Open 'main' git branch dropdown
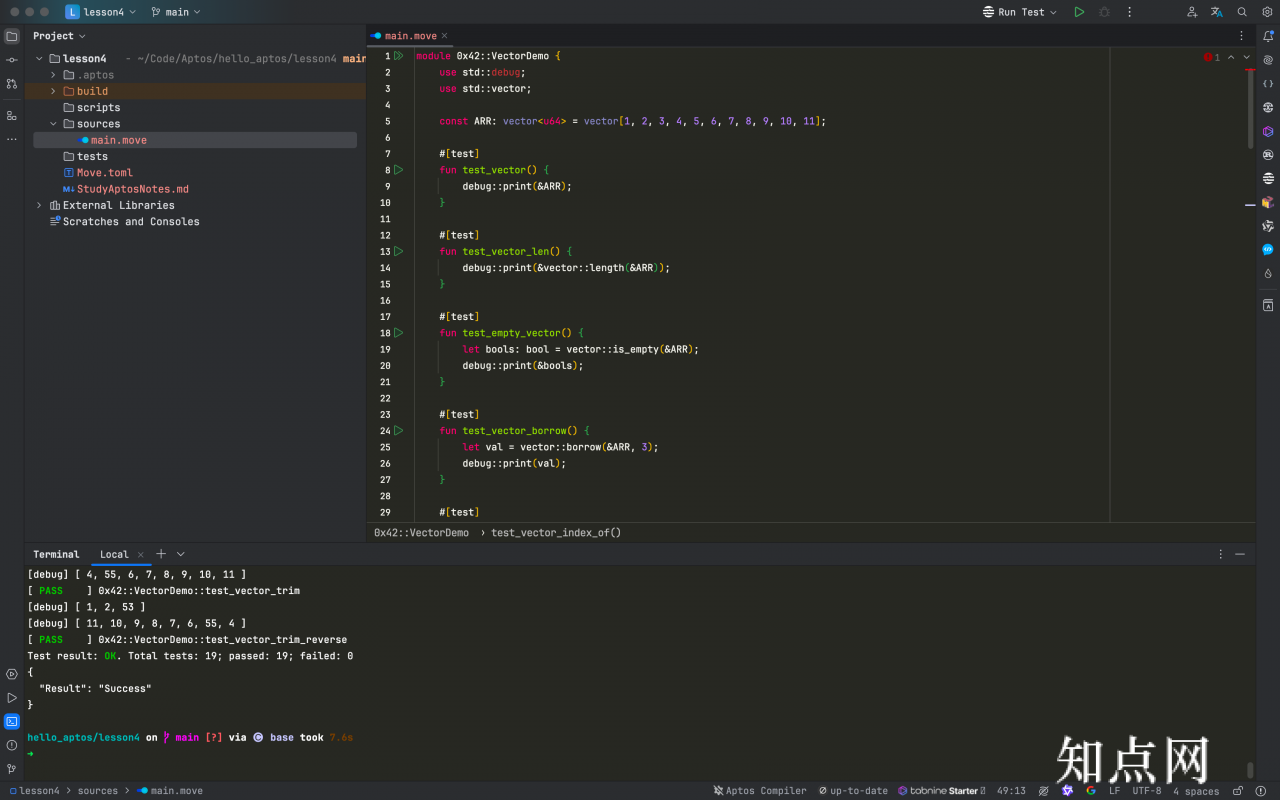1280x800 pixels. (176, 12)
